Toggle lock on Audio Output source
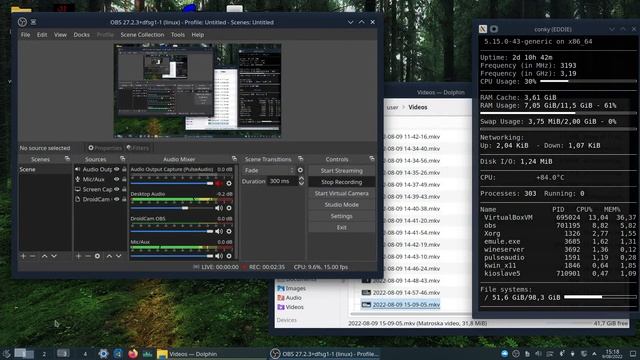 [124, 169]
